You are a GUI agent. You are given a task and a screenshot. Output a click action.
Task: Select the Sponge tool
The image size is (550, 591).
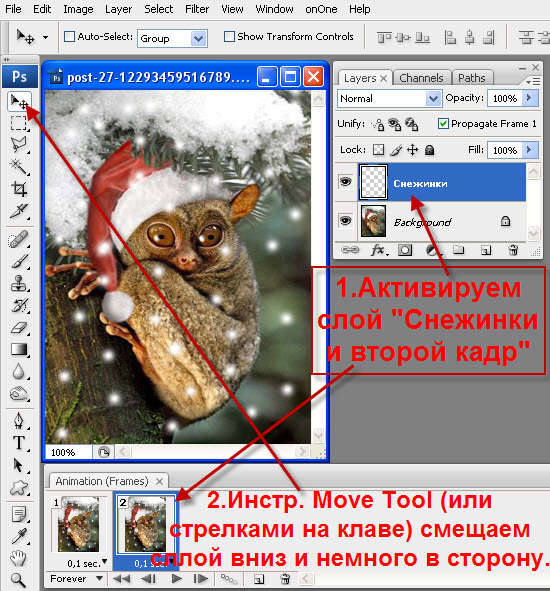coord(19,394)
